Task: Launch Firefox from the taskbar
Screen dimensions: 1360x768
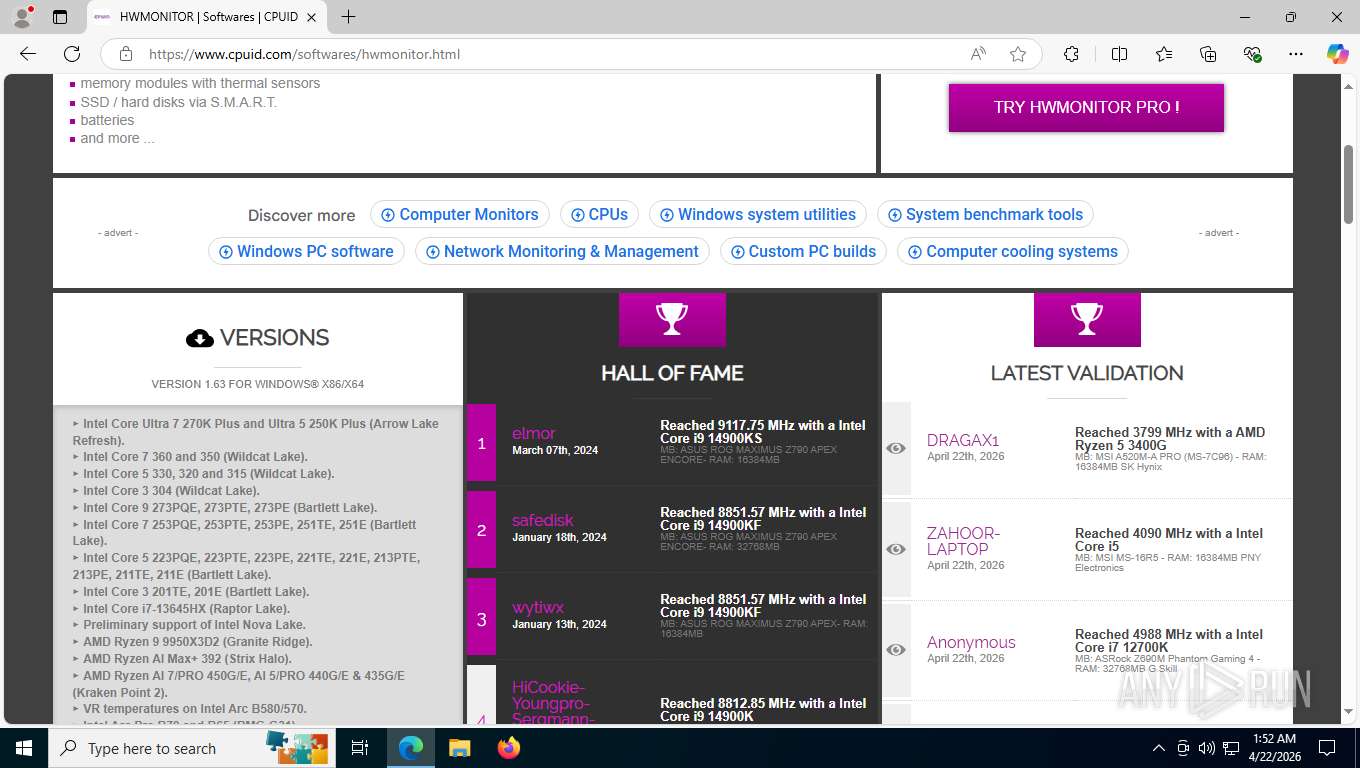Action: [509, 748]
